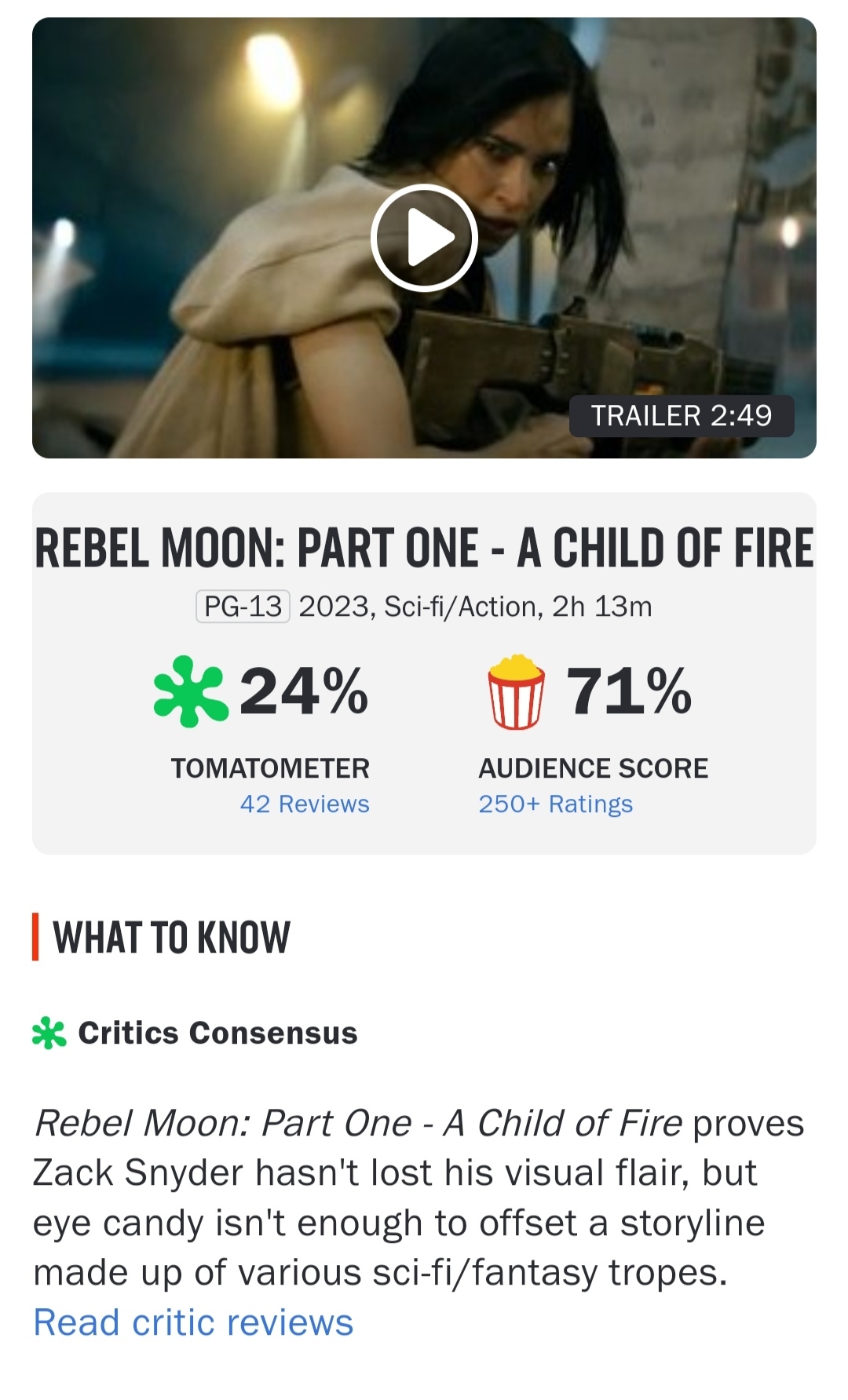Click the AUDIENCE SCORE label
The image size is (848, 1400).
594,768
